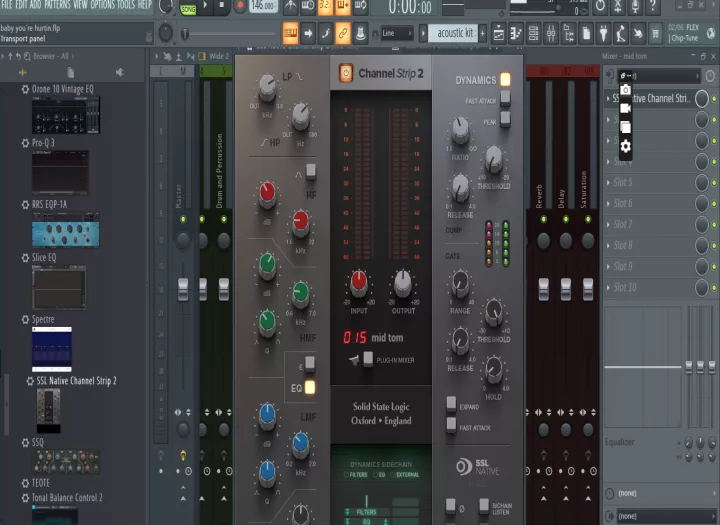Stop playback using the stop button

[x=222, y=6]
